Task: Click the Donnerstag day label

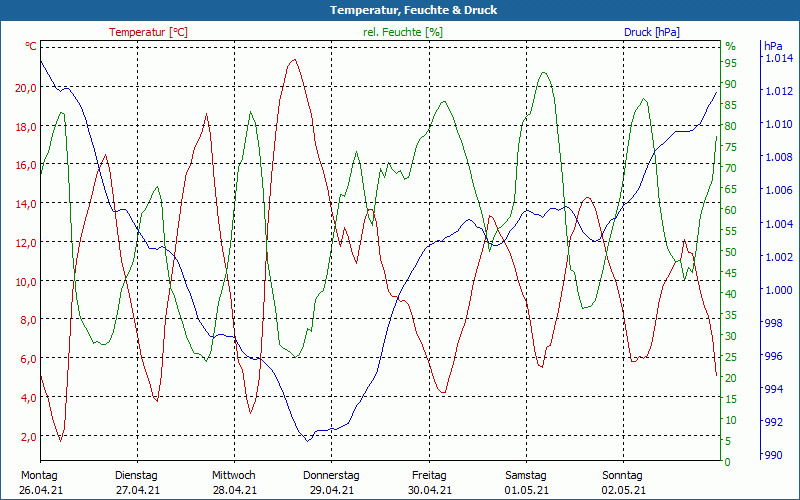Action: pyautogui.click(x=331, y=476)
